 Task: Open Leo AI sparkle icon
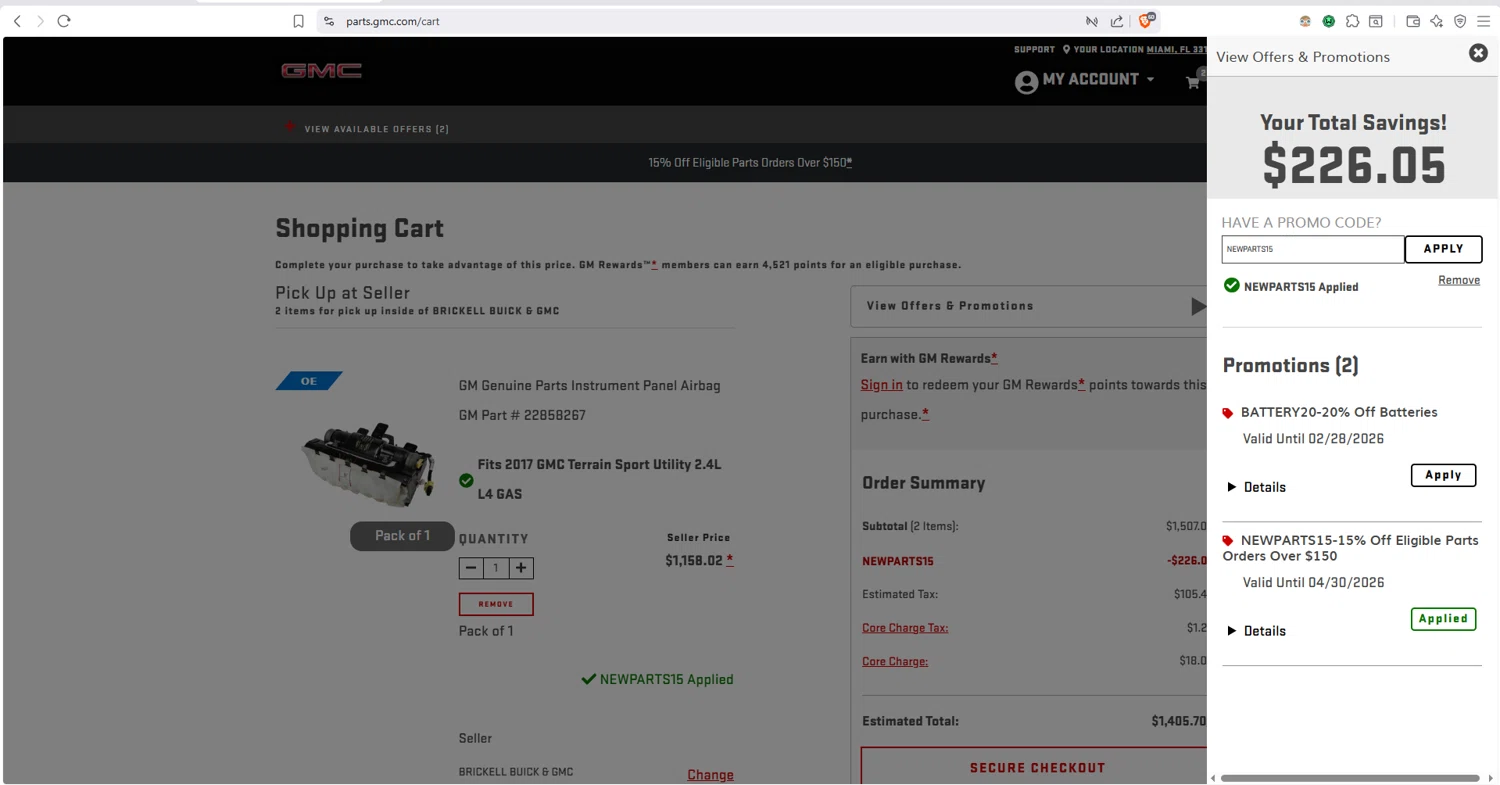[x=1437, y=21]
